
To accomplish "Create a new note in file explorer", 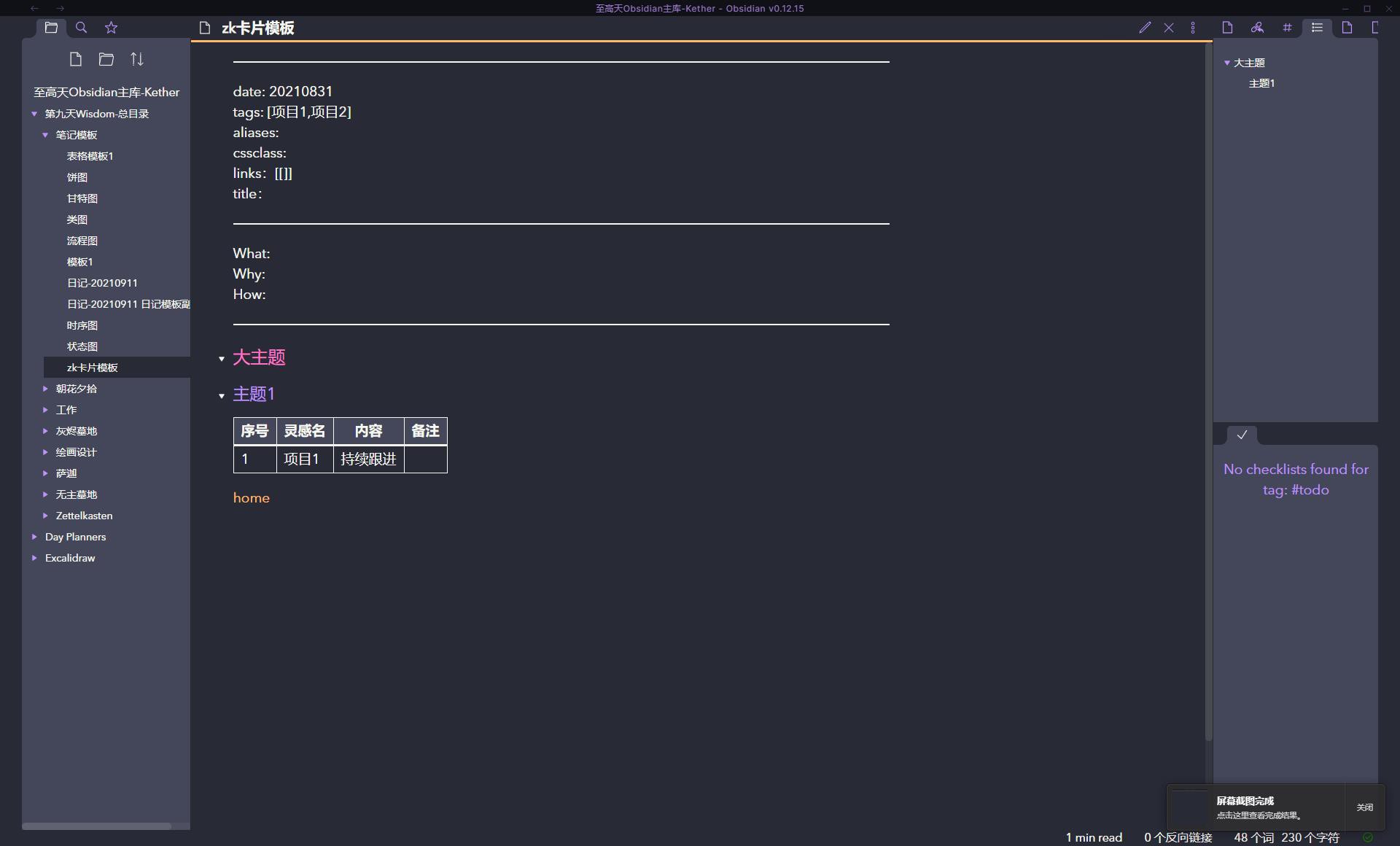I will 76,59.
